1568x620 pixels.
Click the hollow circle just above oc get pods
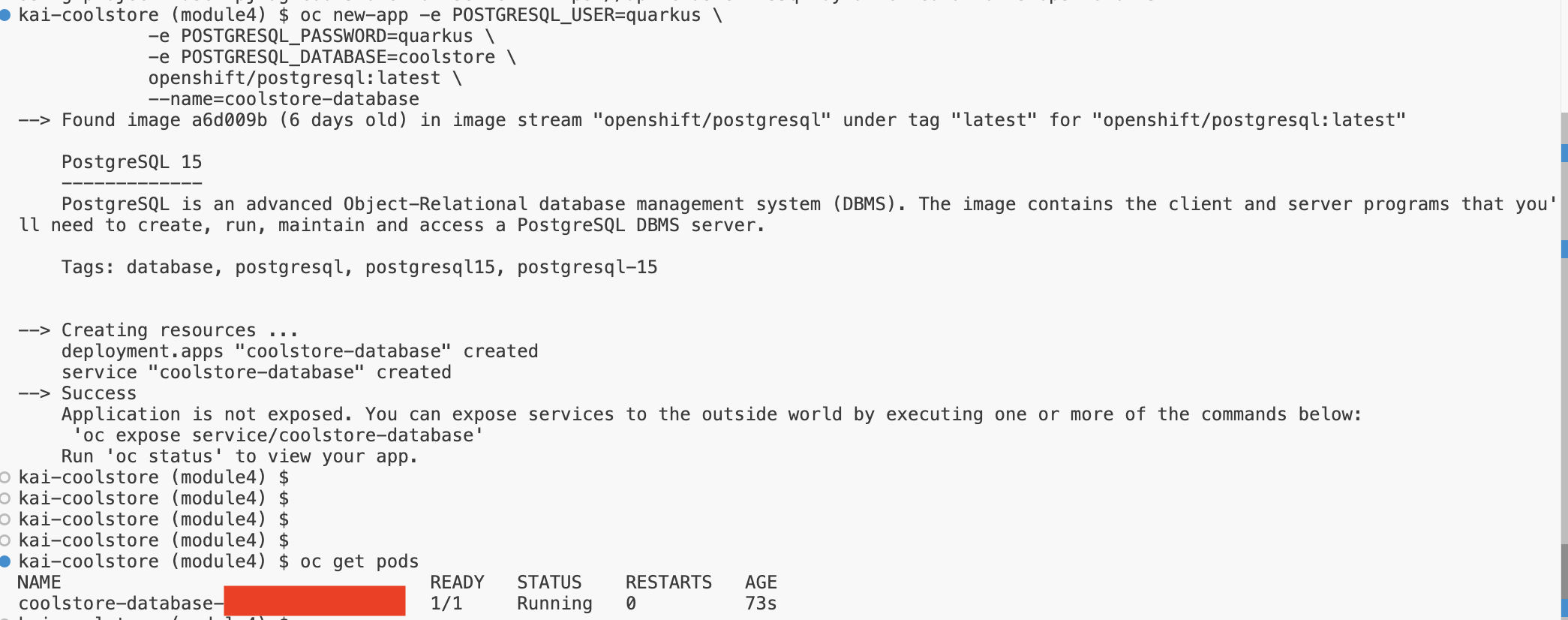[5, 540]
